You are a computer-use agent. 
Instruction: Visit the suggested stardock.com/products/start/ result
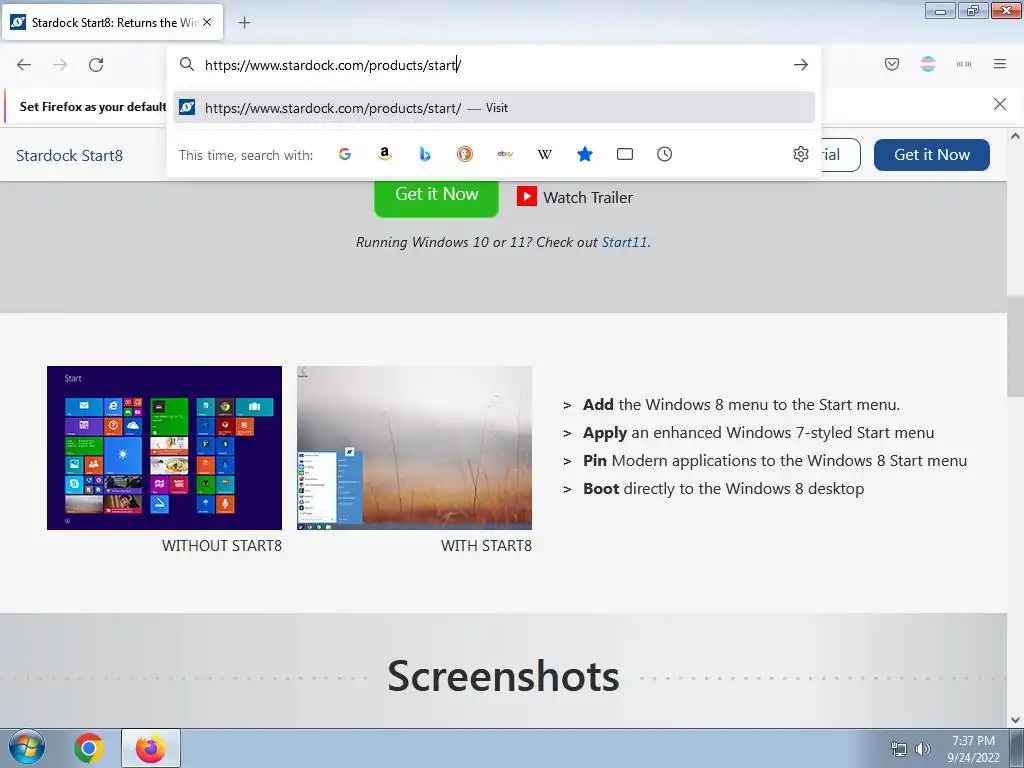[x=494, y=108]
